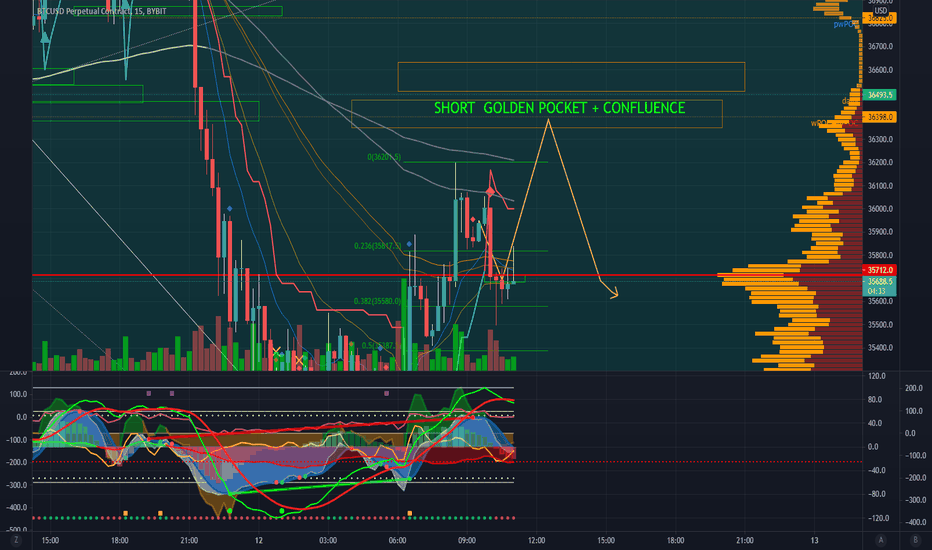932x550 pixels.
Task: Click the 120.0 indicator scale value
Action: [877, 376]
